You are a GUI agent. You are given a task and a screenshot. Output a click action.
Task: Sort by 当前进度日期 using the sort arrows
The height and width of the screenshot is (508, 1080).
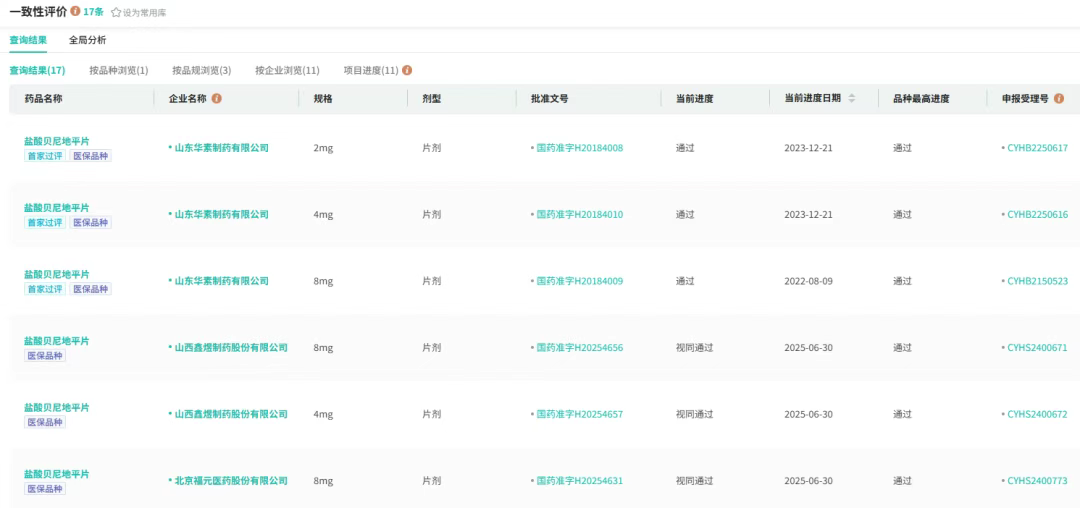852,99
